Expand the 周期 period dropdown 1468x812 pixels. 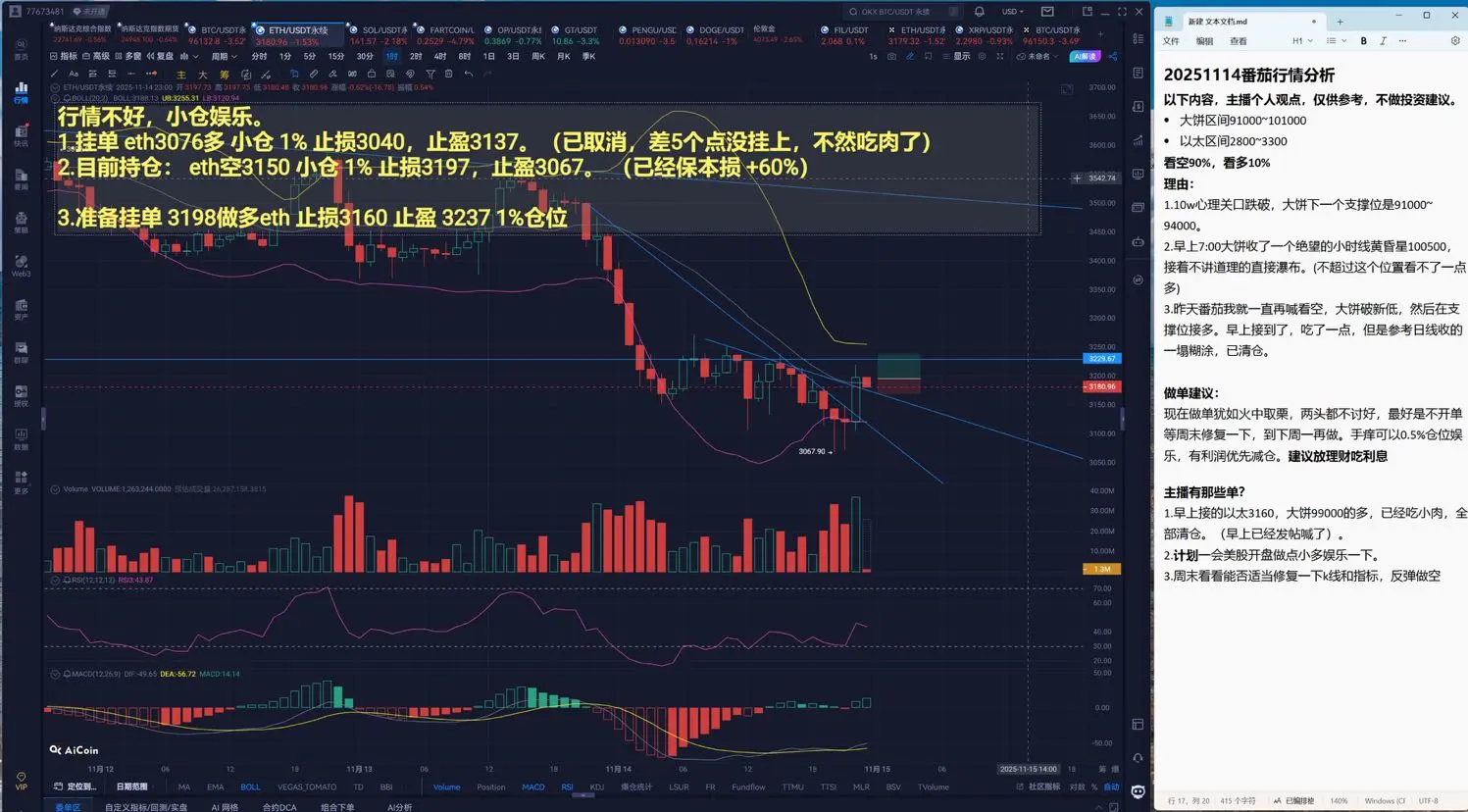point(224,56)
